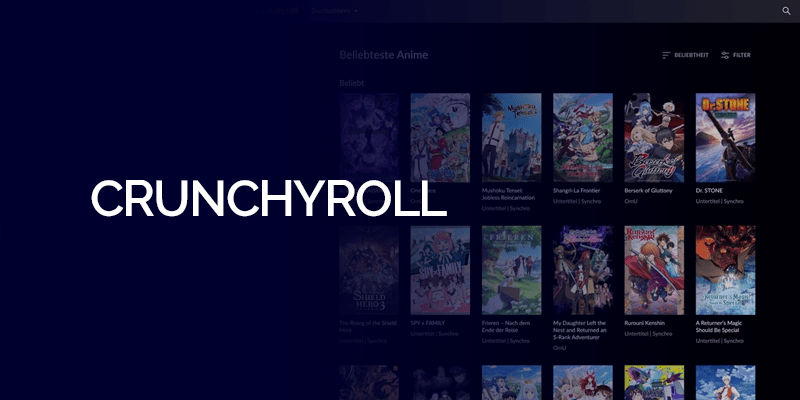Open the Berserk of Gluttony poster
800x400 pixels.
pos(654,138)
